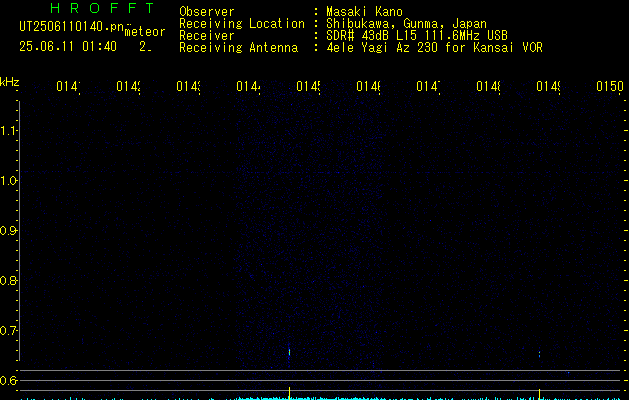Image resolution: width=629 pixels, height=400 pixels.
Task: Click the kHz axis unit label
Action: coord(9,82)
